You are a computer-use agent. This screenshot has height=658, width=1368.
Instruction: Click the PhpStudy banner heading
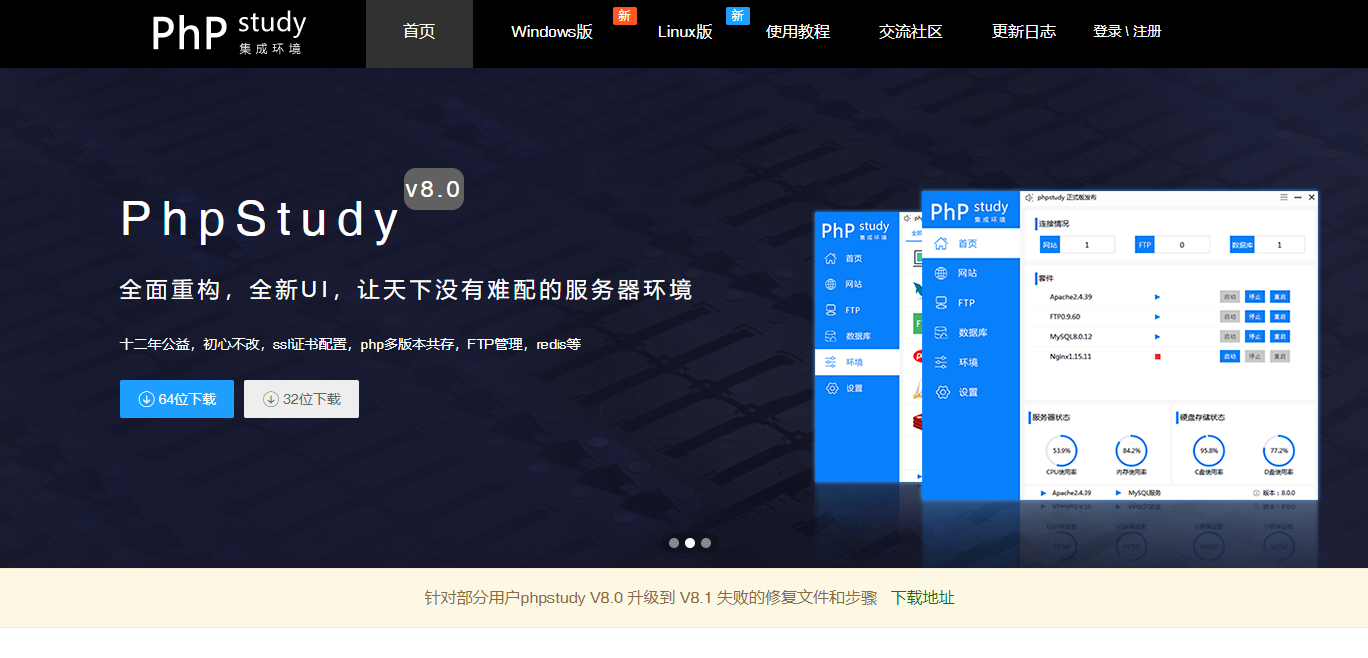[260, 220]
